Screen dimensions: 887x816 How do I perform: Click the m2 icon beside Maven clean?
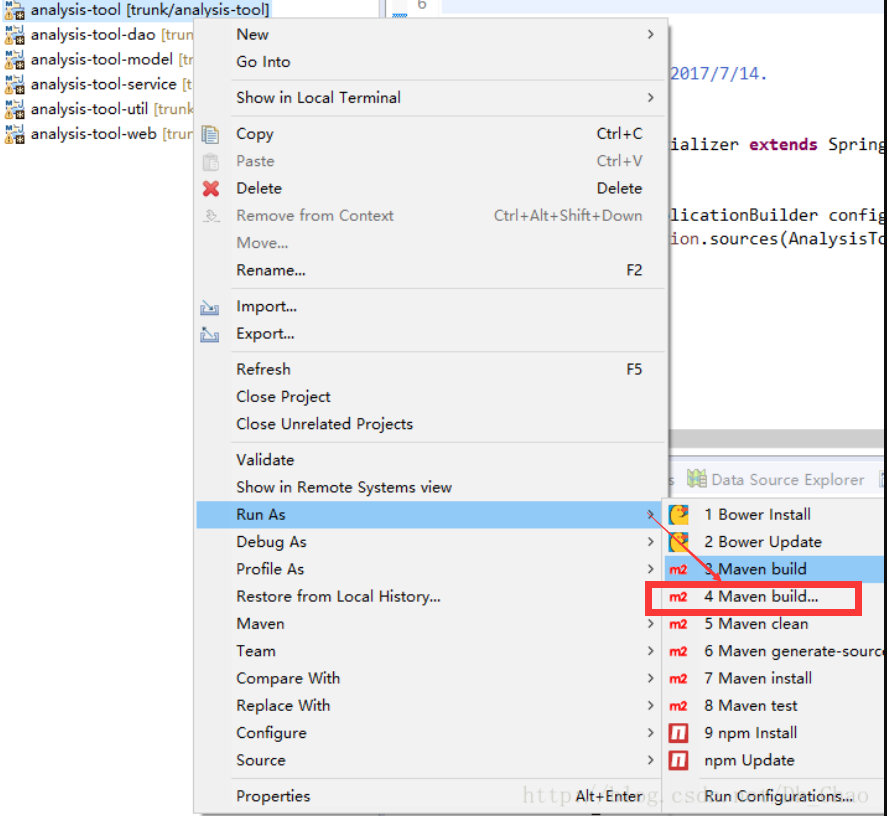[x=678, y=624]
